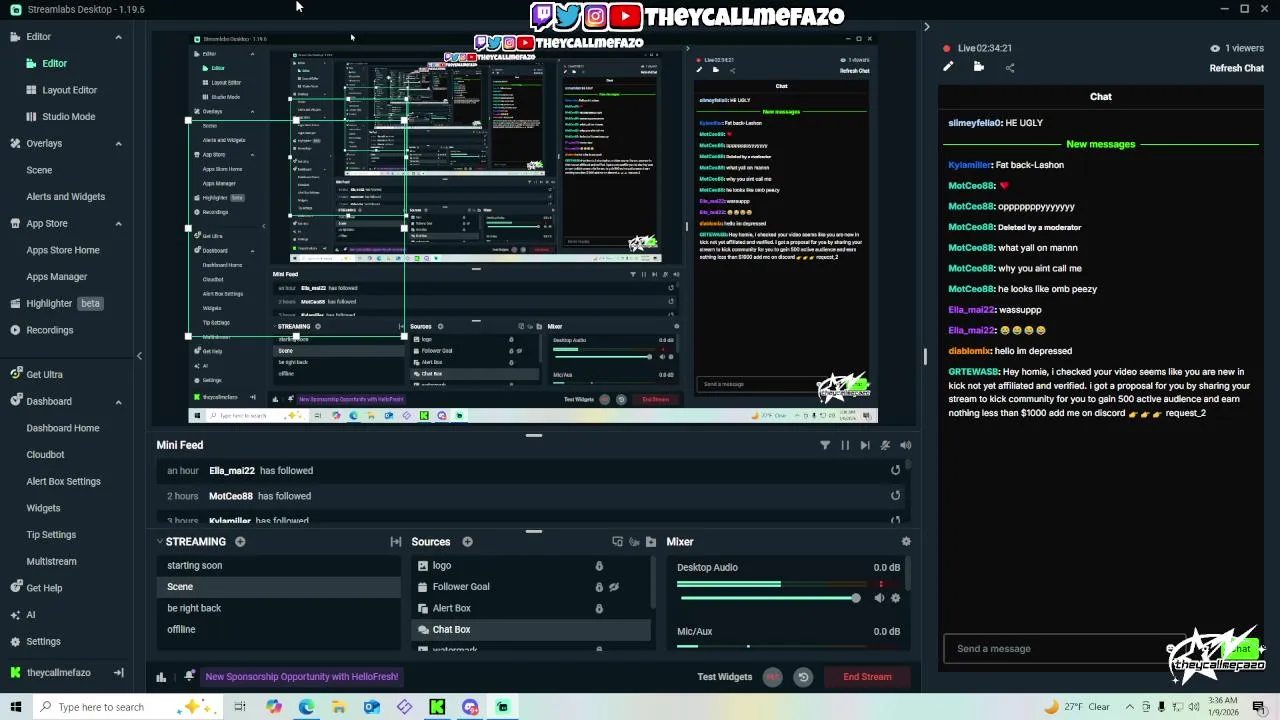Open scene transitions icon next to Sources
The height and width of the screenshot is (720, 1280).
(396, 542)
